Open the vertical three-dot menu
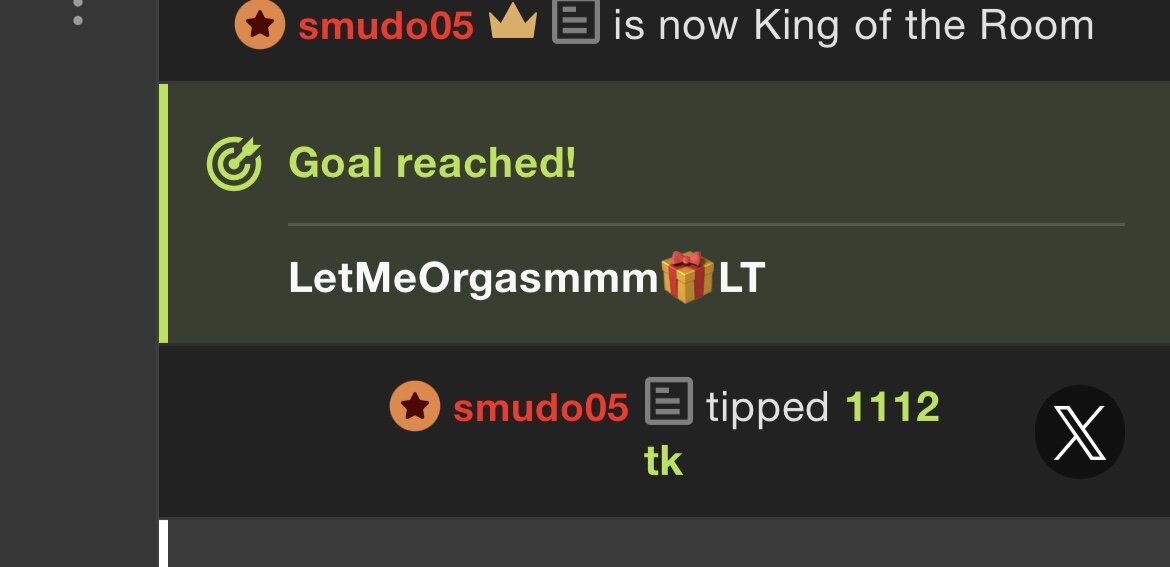Image resolution: width=1170 pixels, height=567 pixels. coord(78,13)
